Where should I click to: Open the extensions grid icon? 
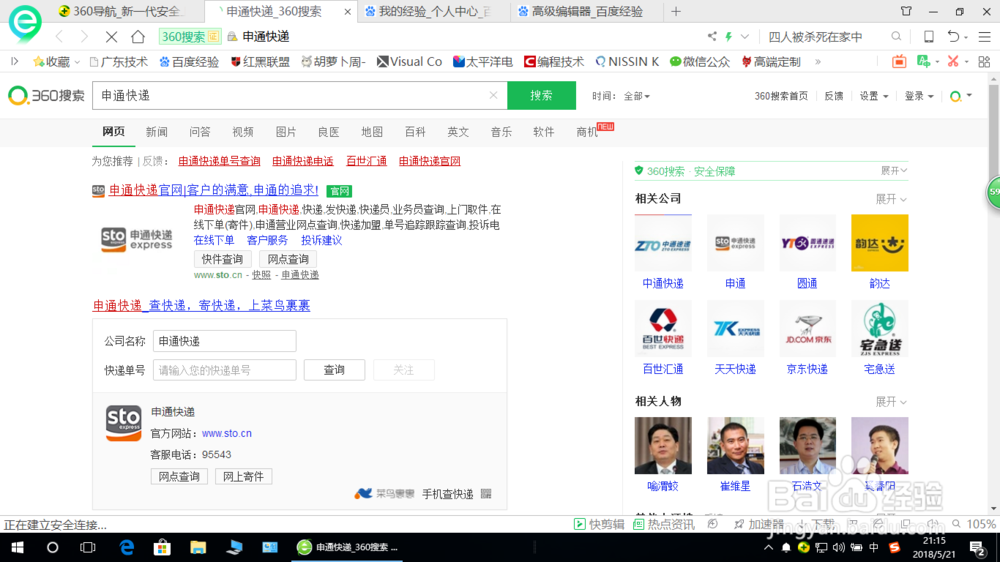click(x=984, y=61)
